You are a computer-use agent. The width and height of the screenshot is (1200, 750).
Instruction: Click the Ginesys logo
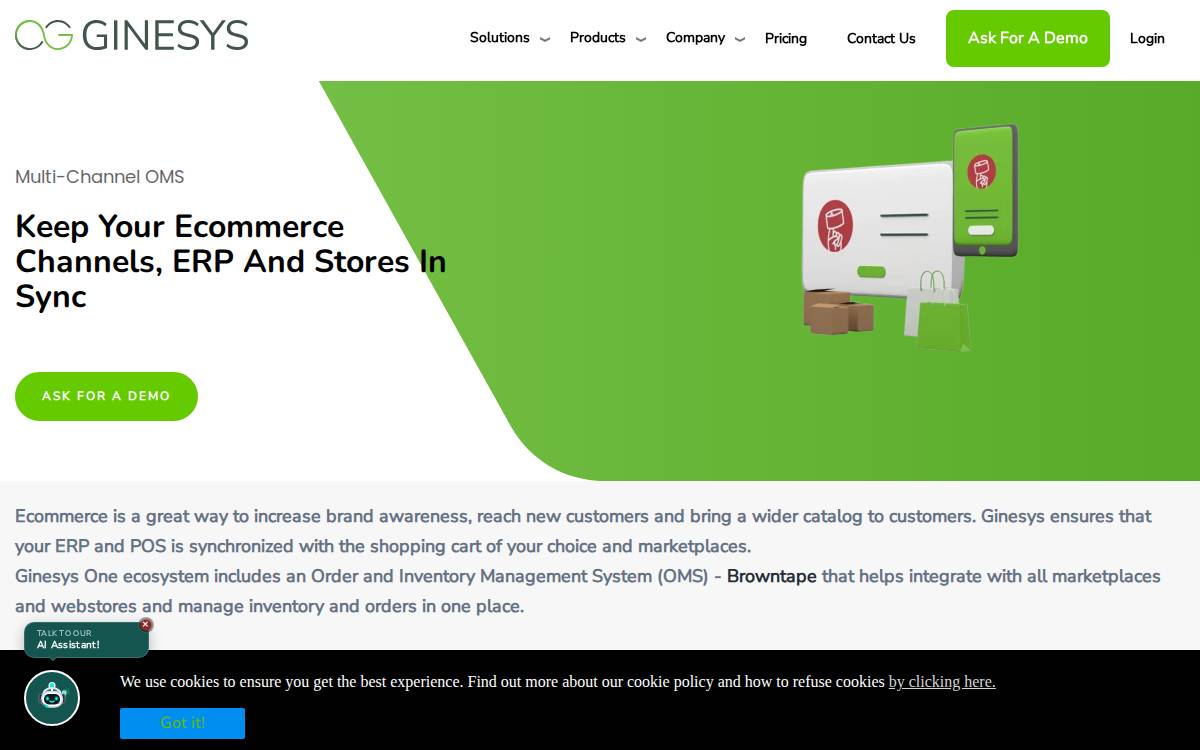tap(131, 35)
